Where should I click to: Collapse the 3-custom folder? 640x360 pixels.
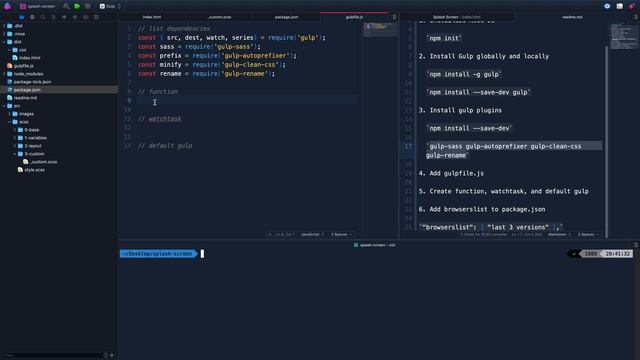pos(15,154)
